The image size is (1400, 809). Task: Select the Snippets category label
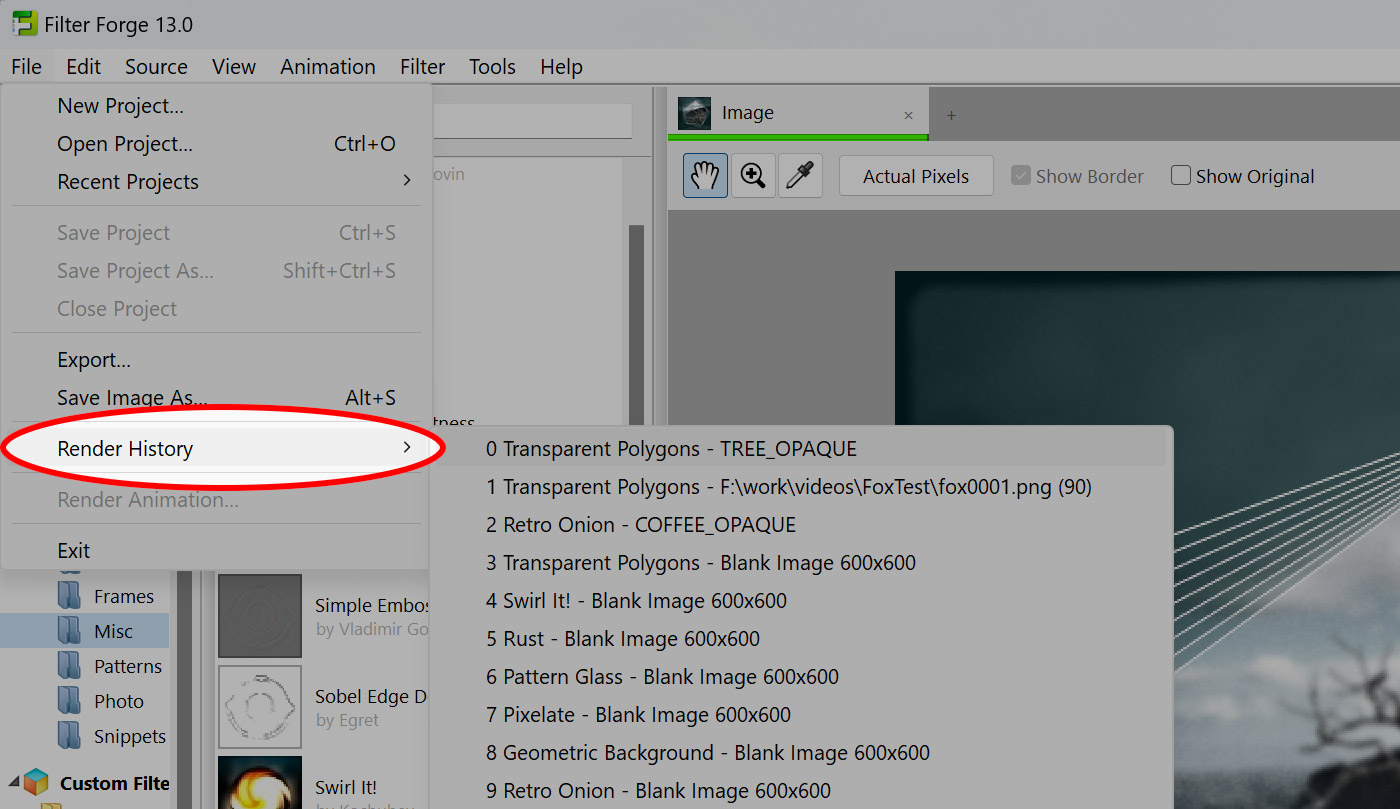[x=130, y=736]
